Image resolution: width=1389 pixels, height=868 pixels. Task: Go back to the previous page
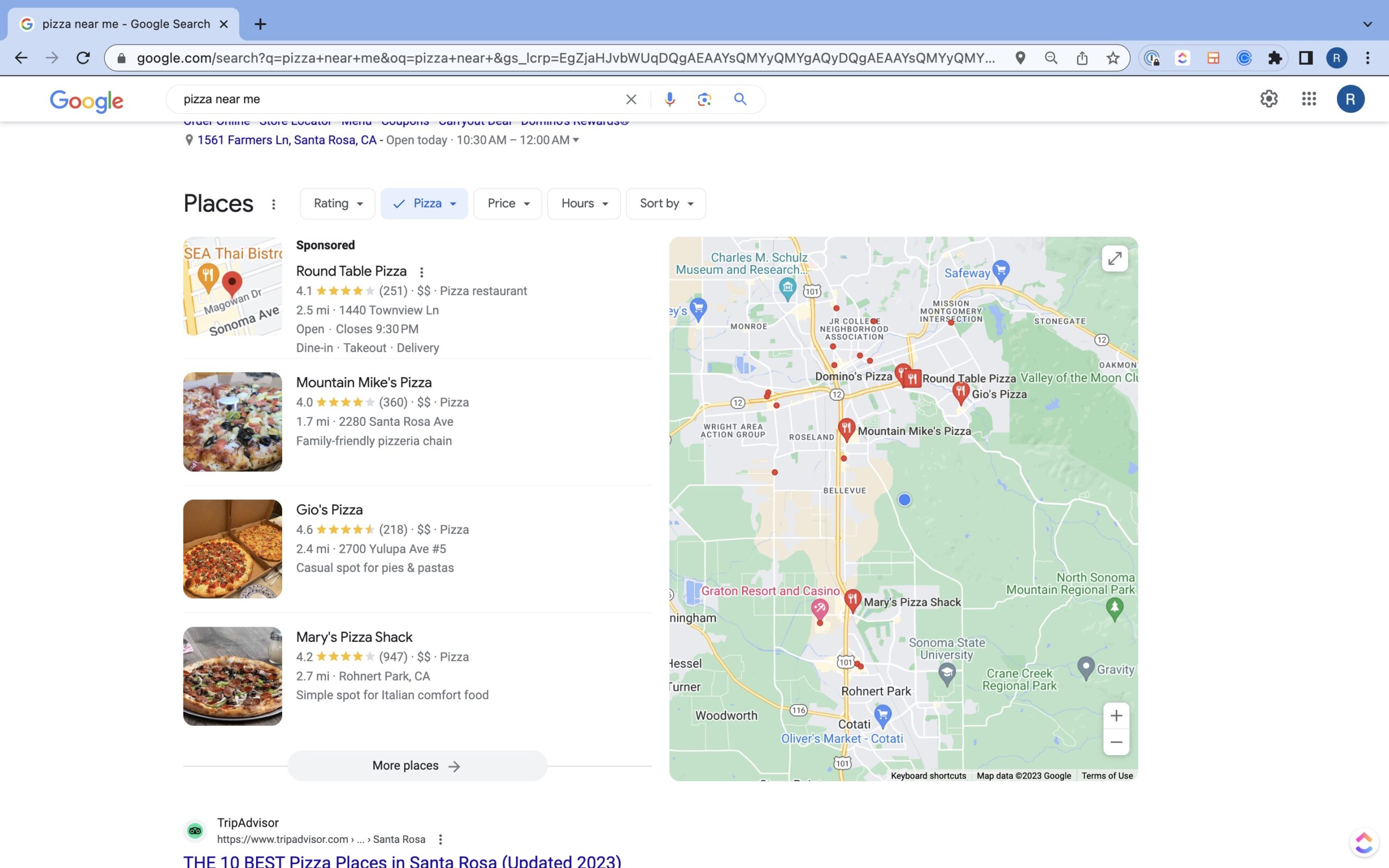[21, 58]
